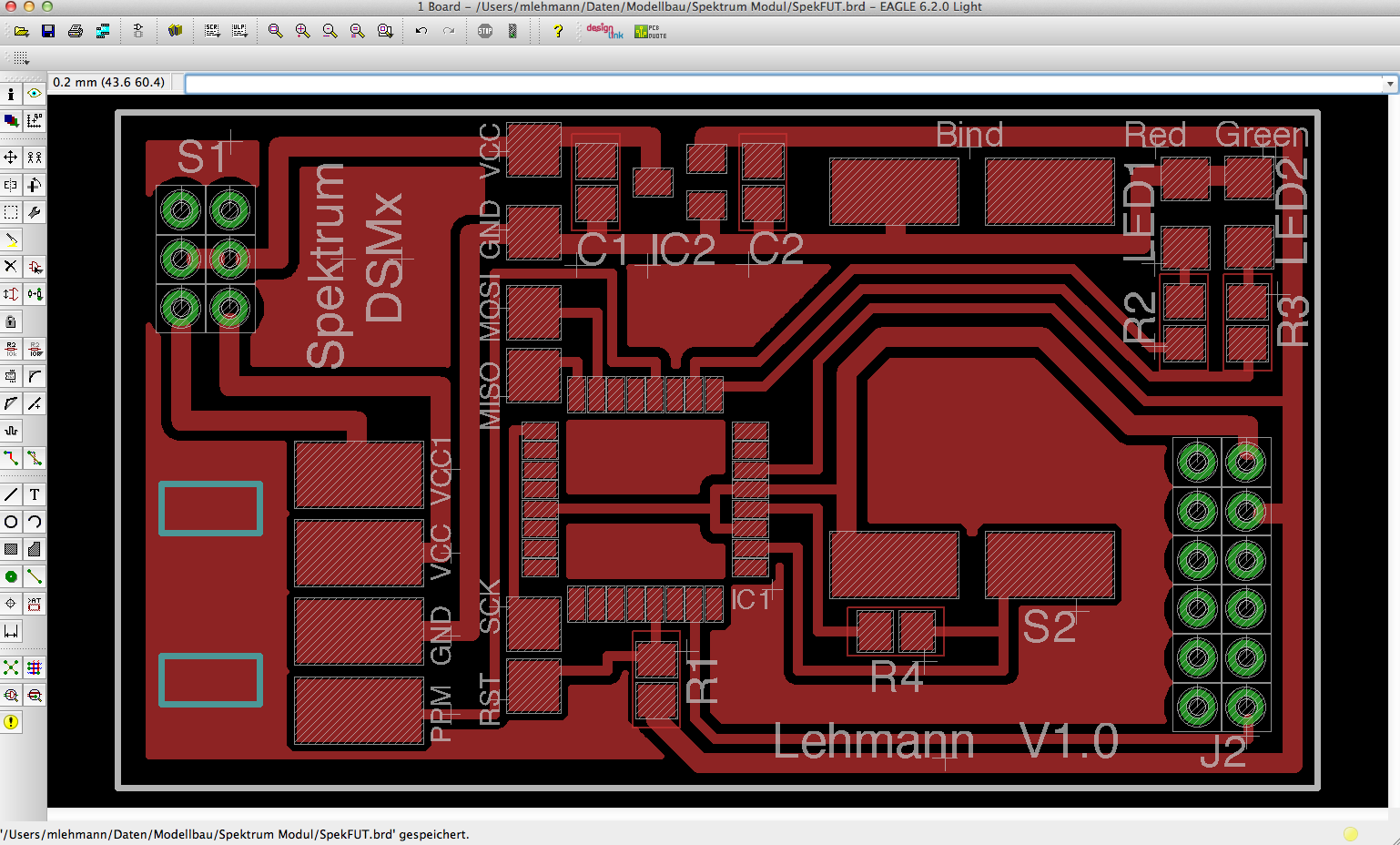Click the grid coordinates readout 0.2 mm
Image resolution: width=1400 pixels, height=845 pixels.
[108, 82]
